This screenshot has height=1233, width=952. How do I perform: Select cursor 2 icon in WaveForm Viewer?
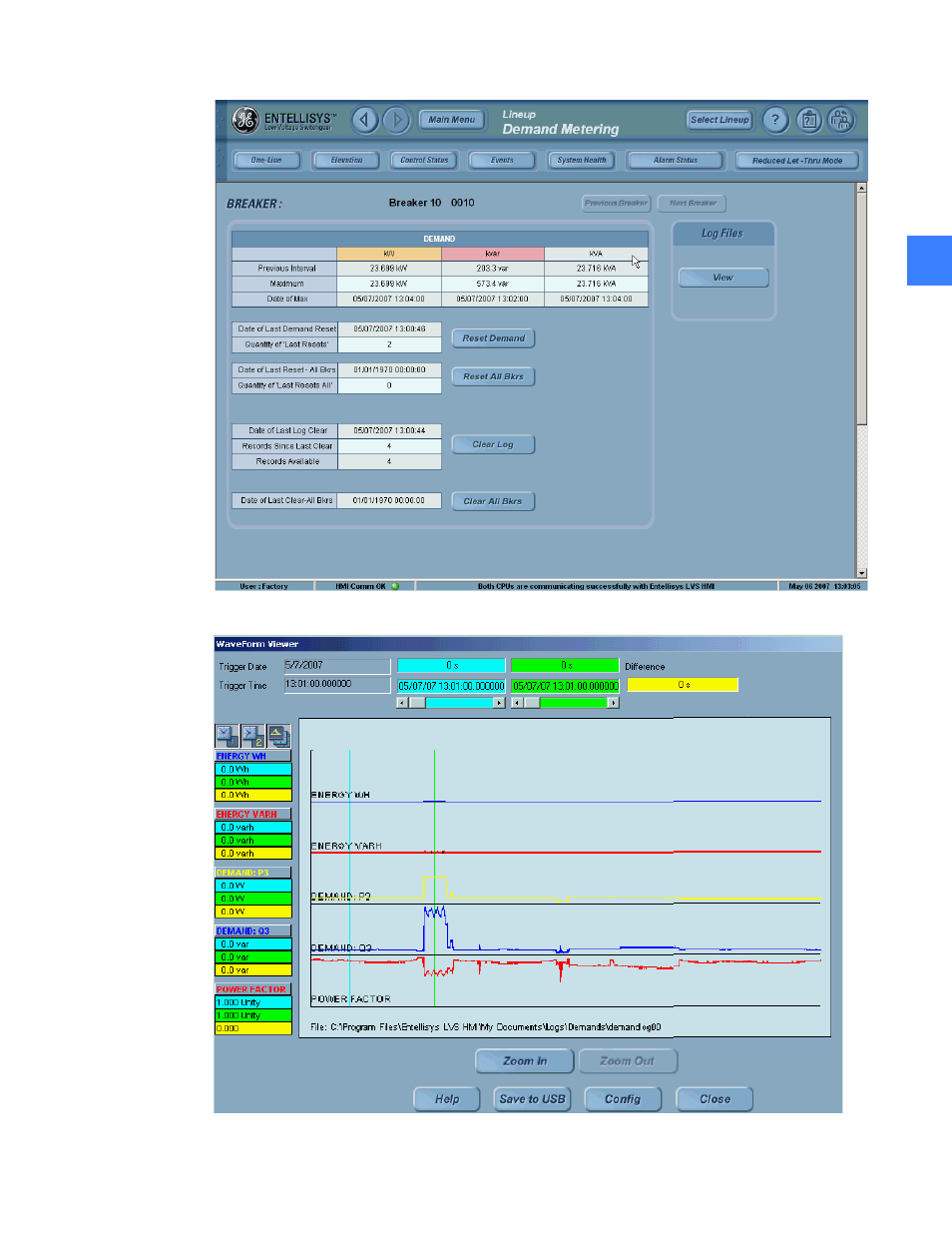252,736
